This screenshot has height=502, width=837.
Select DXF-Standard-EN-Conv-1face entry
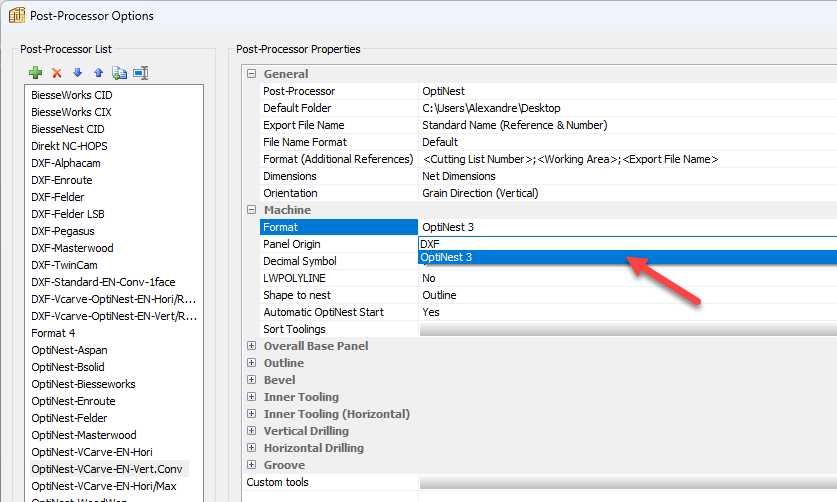click(x=103, y=282)
